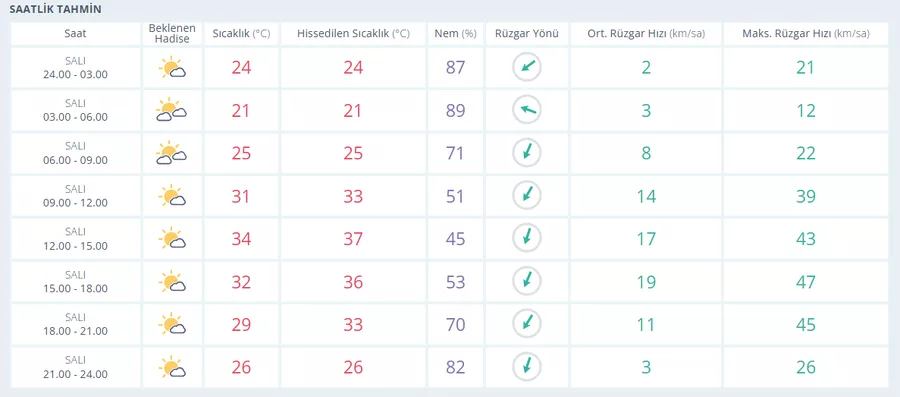The width and height of the screenshot is (900, 397).
Task: Click the Nem (%) column header
Action: [455, 33]
